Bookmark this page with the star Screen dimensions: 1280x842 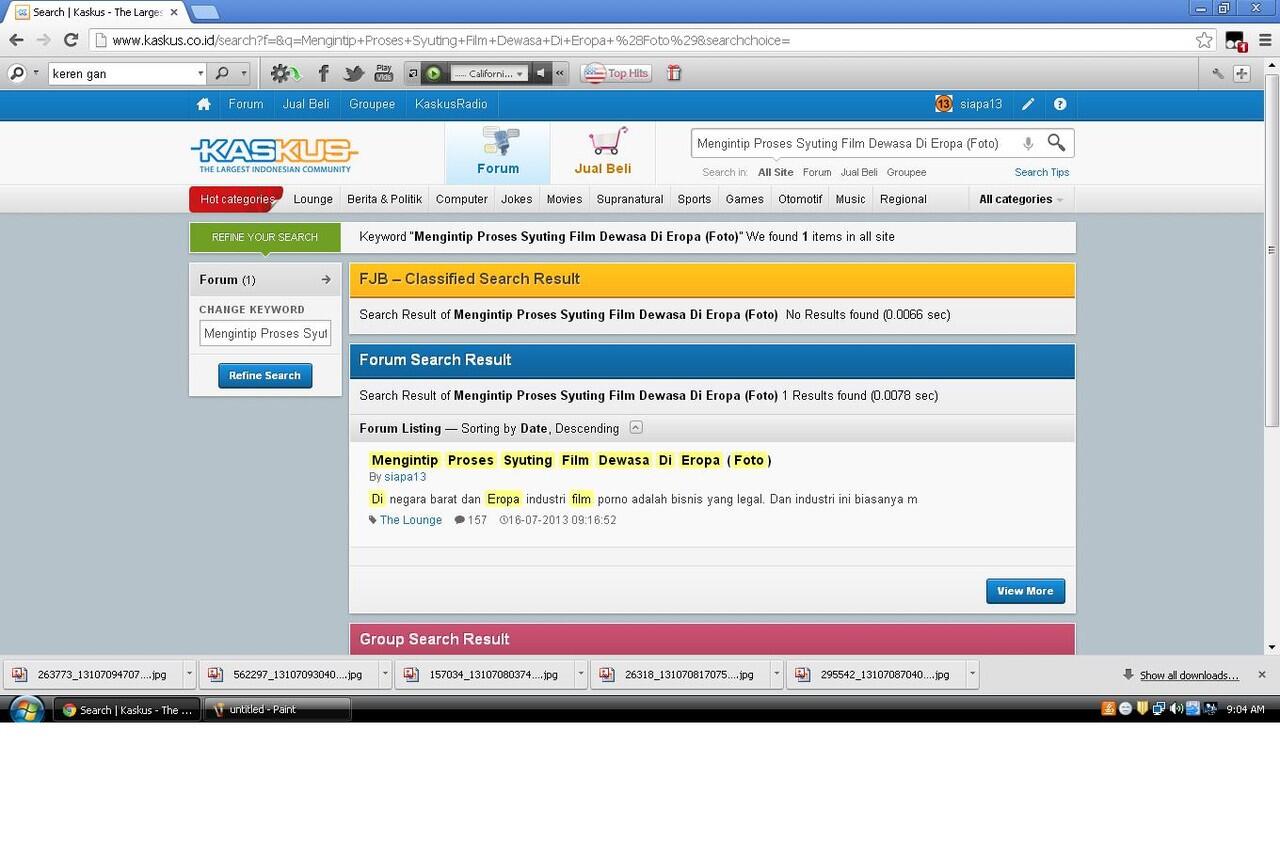[x=1204, y=40]
